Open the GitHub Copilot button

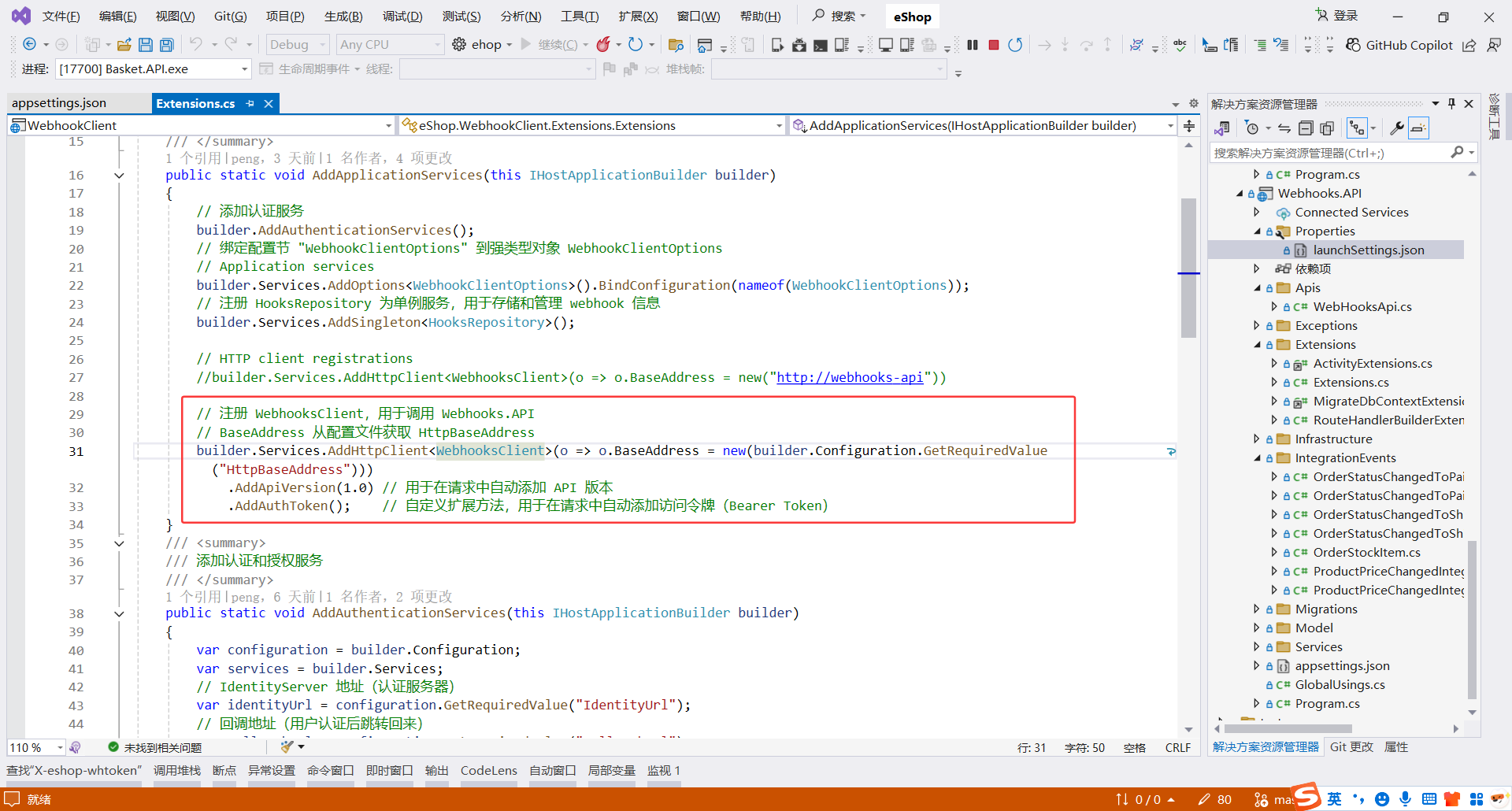[x=1399, y=45]
